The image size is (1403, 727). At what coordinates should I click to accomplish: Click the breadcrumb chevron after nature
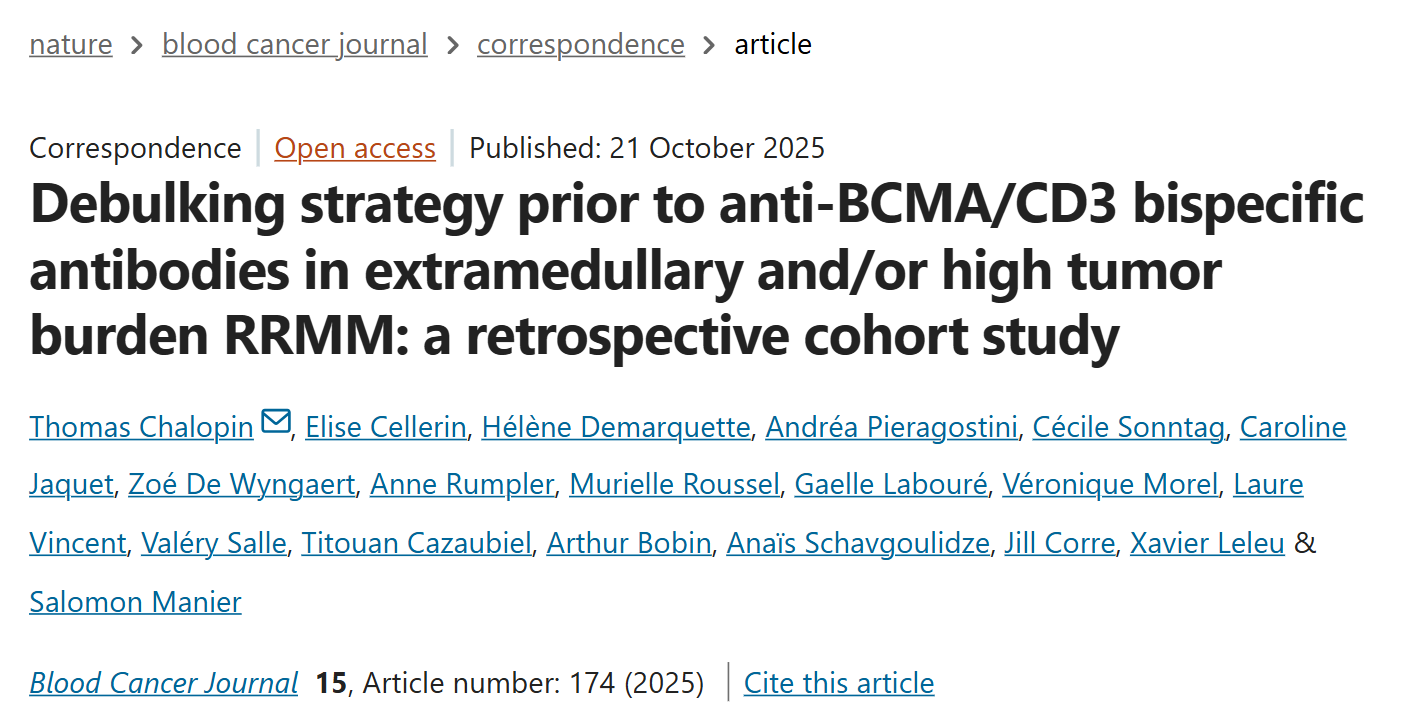pos(136,44)
